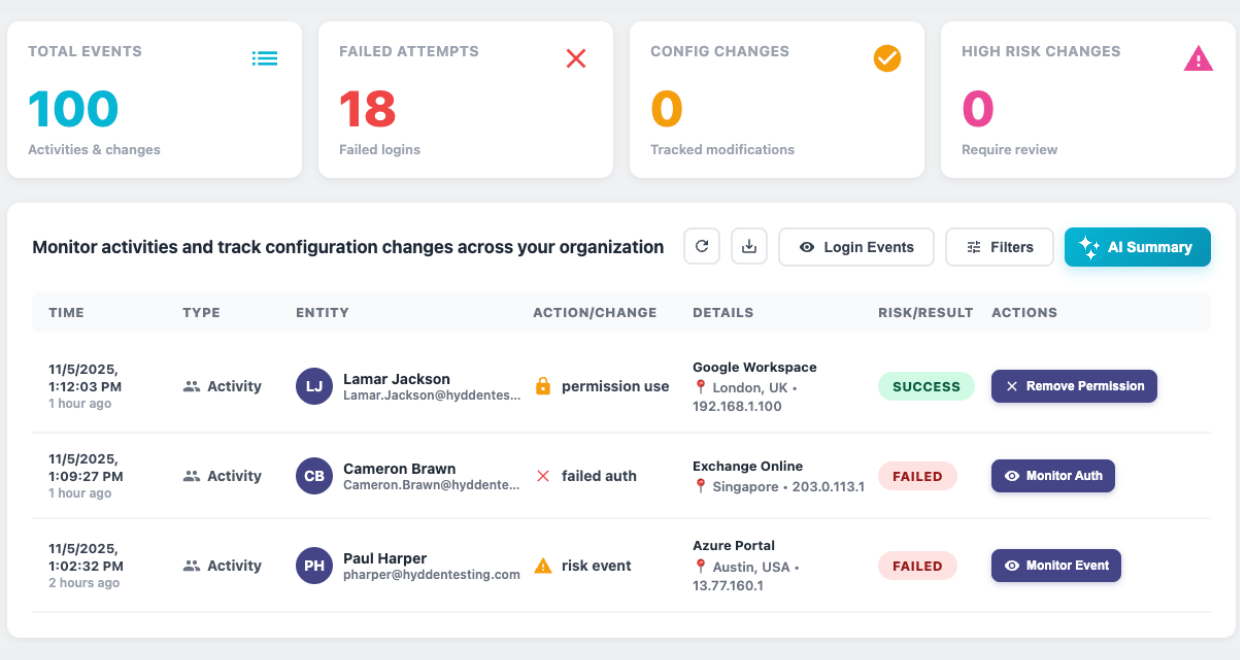
Task: Click the PH avatar for Paul Harper
Action: pos(314,566)
